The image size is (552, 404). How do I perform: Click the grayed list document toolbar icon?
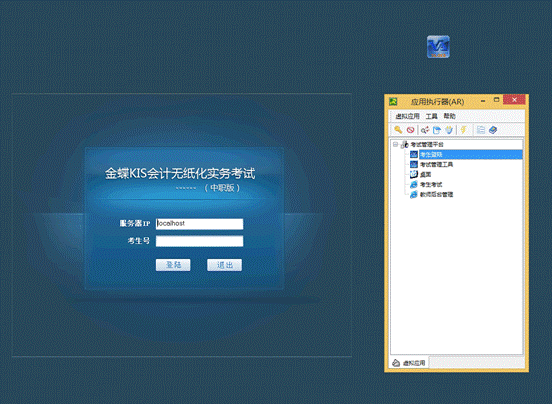[x=481, y=130]
